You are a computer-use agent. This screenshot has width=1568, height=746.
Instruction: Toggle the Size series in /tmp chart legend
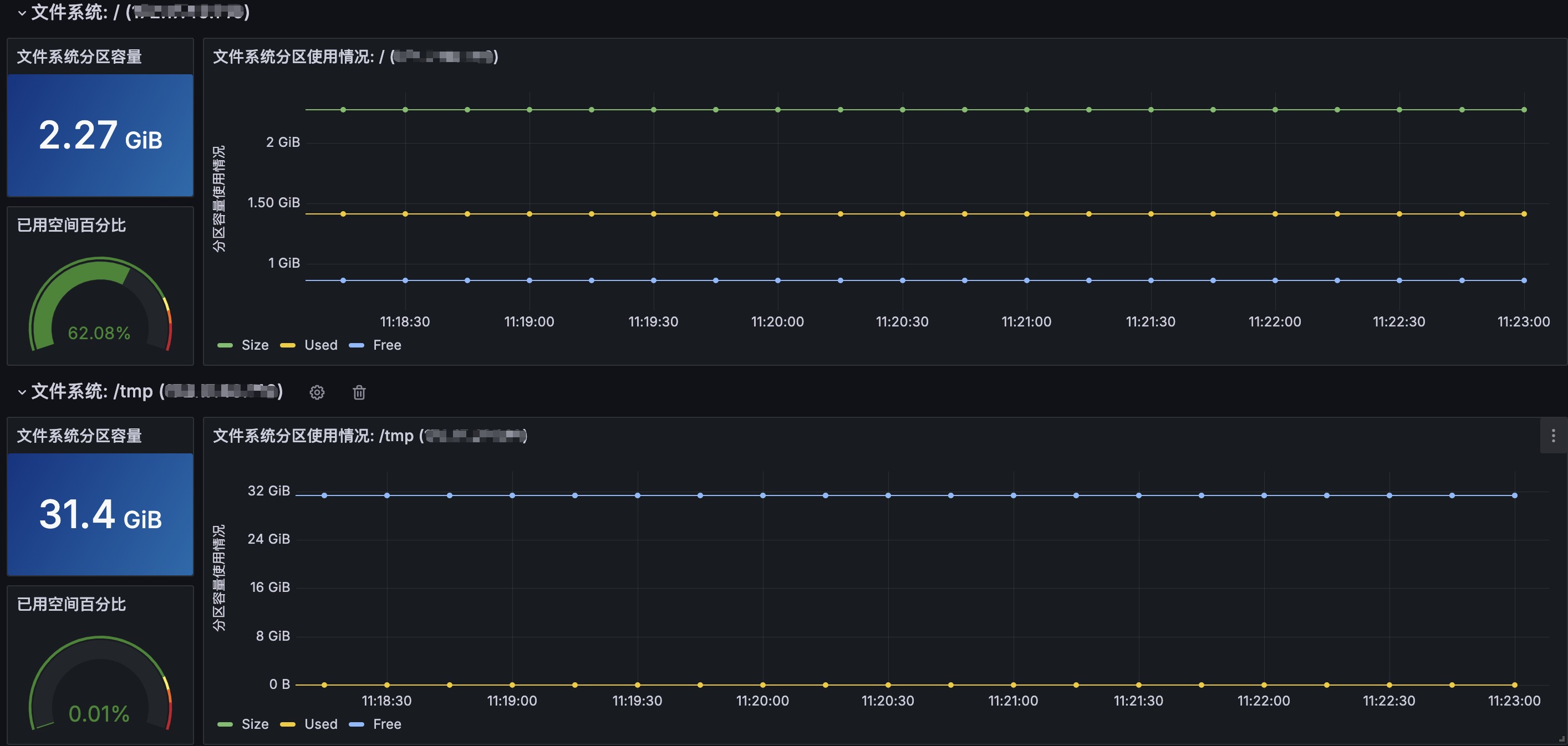pyautogui.click(x=254, y=724)
